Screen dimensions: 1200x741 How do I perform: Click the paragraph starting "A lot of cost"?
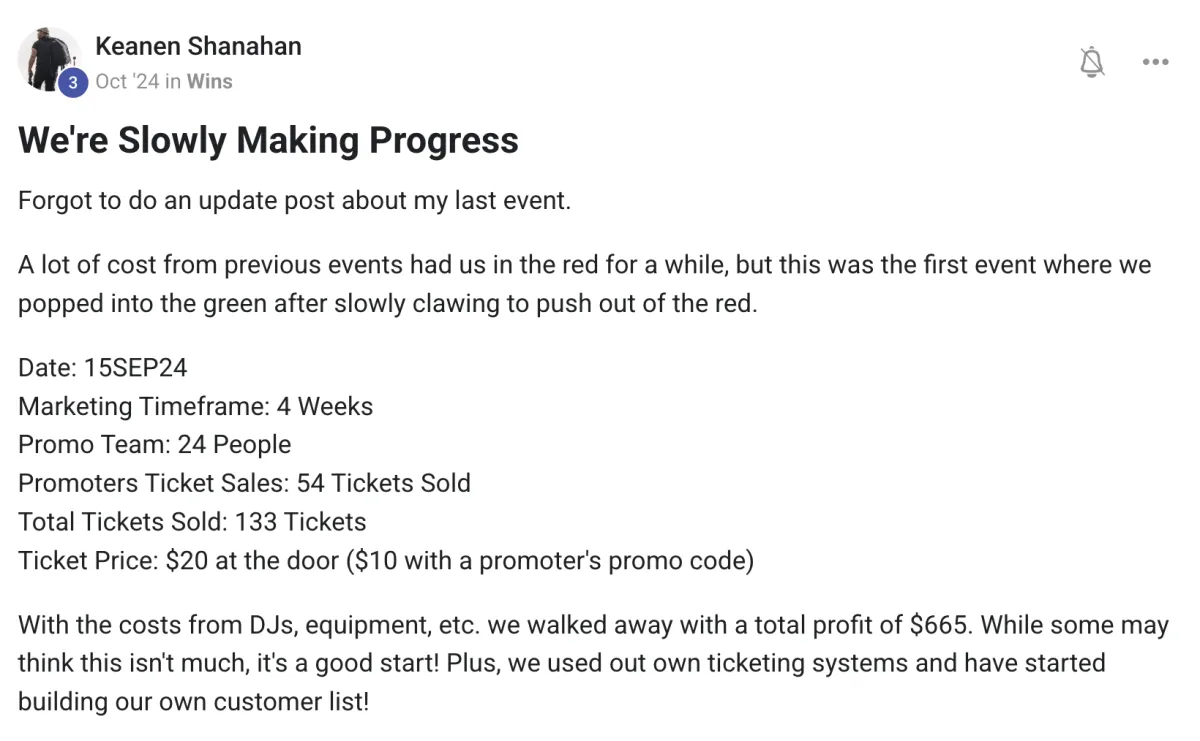[x=584, y=265]
